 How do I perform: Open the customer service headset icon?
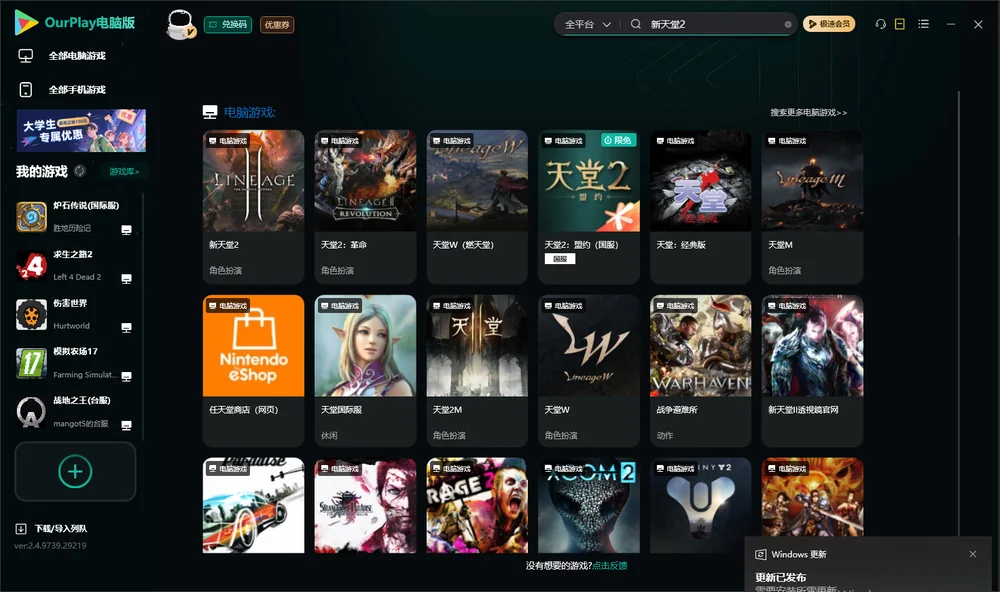[880, 24]
